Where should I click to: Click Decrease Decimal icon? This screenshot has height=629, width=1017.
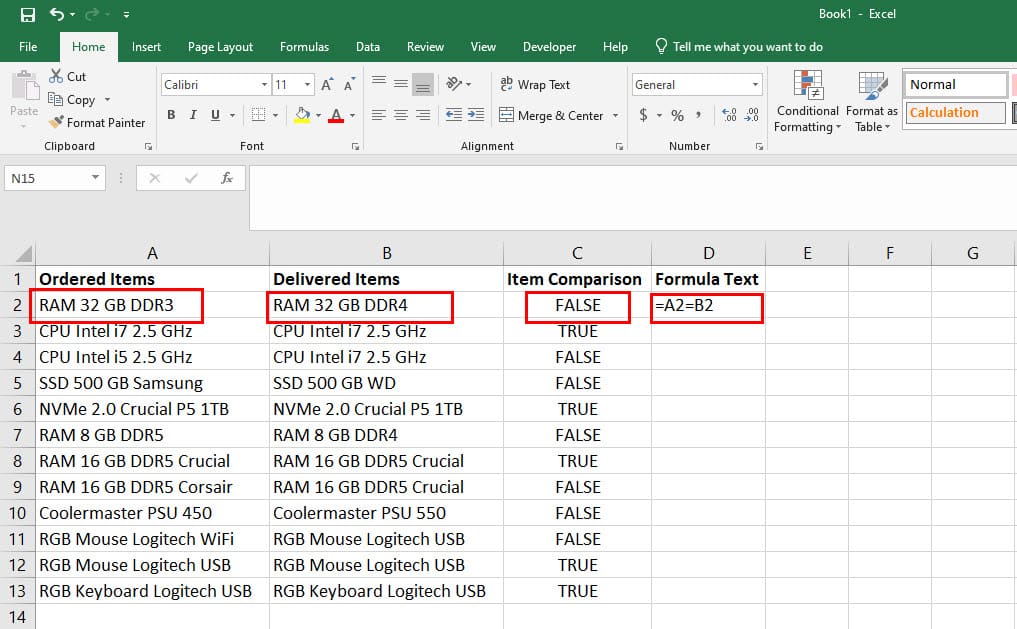pos(751,115)
